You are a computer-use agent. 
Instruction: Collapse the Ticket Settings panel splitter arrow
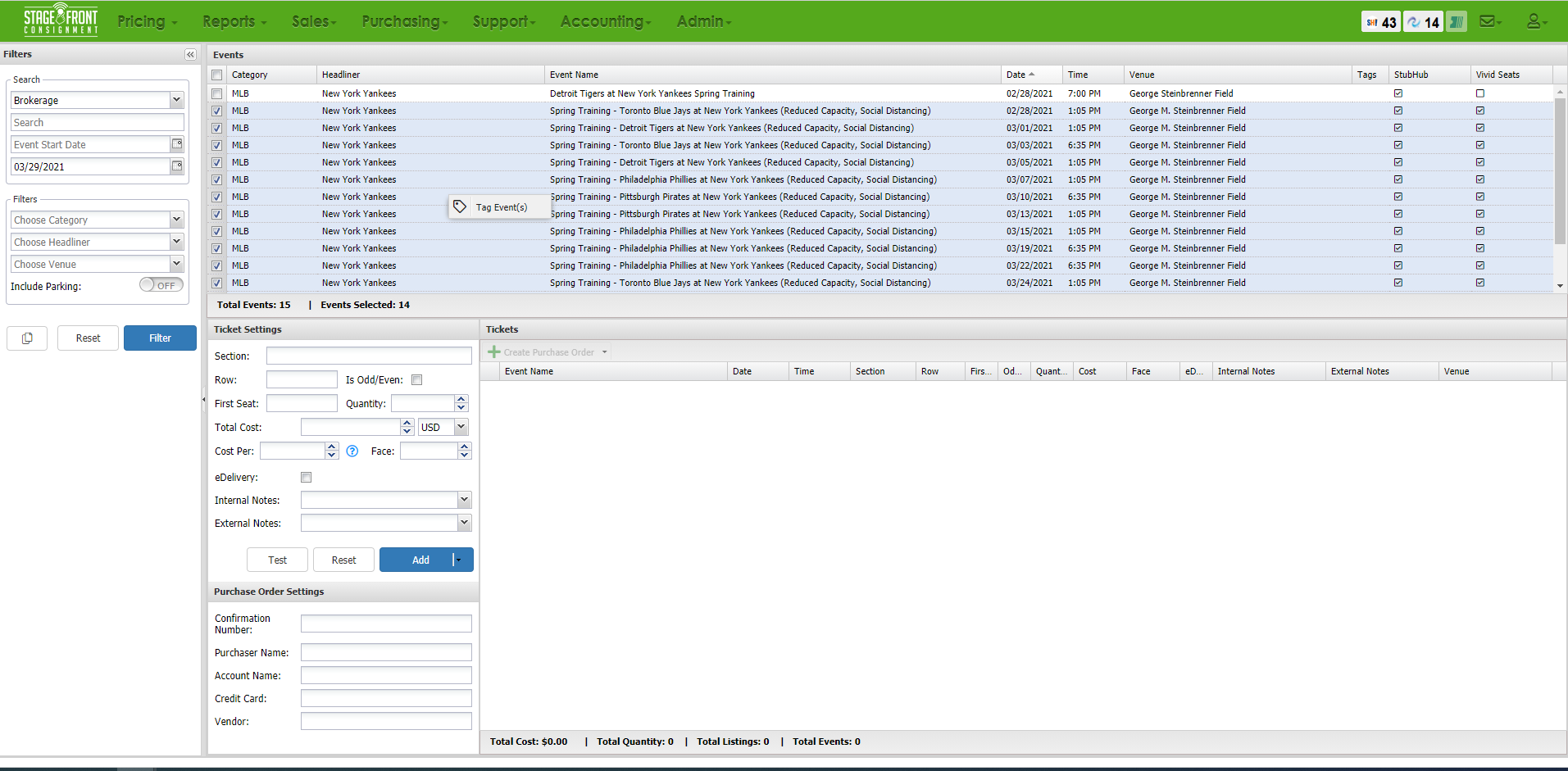204,400
